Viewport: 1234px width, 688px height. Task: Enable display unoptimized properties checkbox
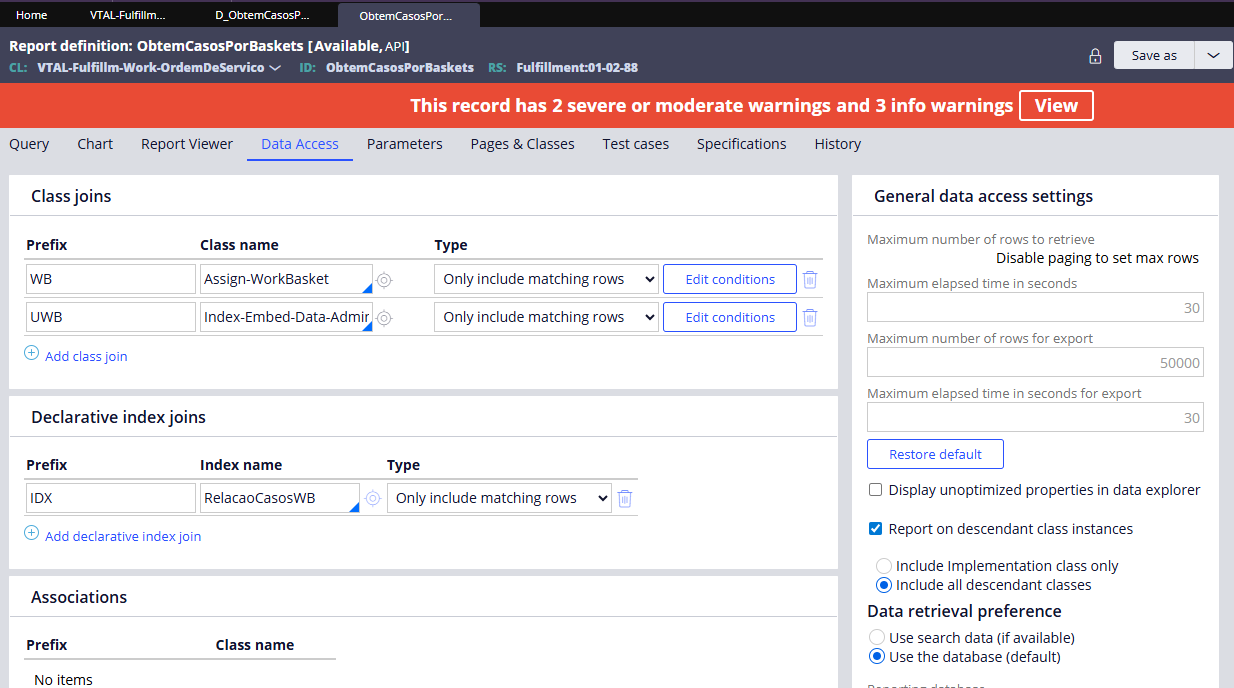[876, 490]
